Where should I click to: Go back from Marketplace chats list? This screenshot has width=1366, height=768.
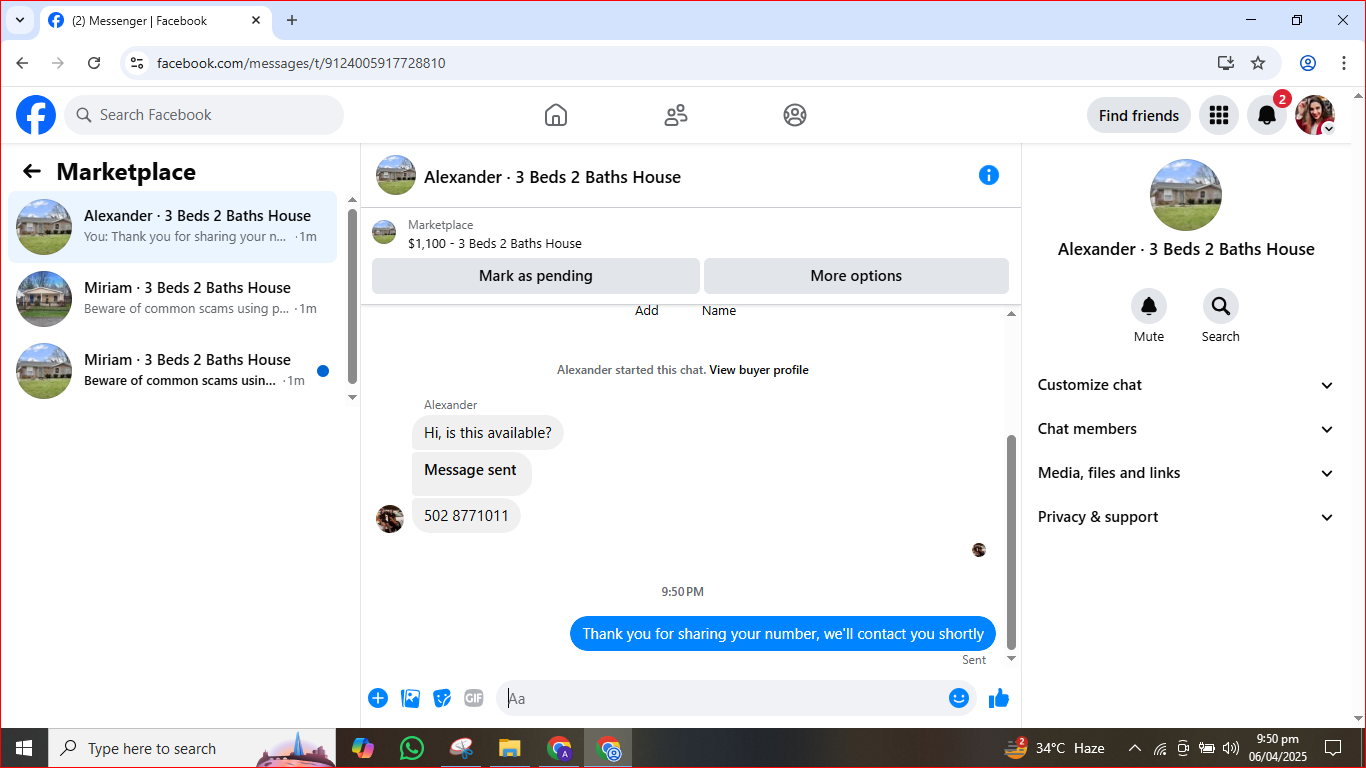coord(32,172)
